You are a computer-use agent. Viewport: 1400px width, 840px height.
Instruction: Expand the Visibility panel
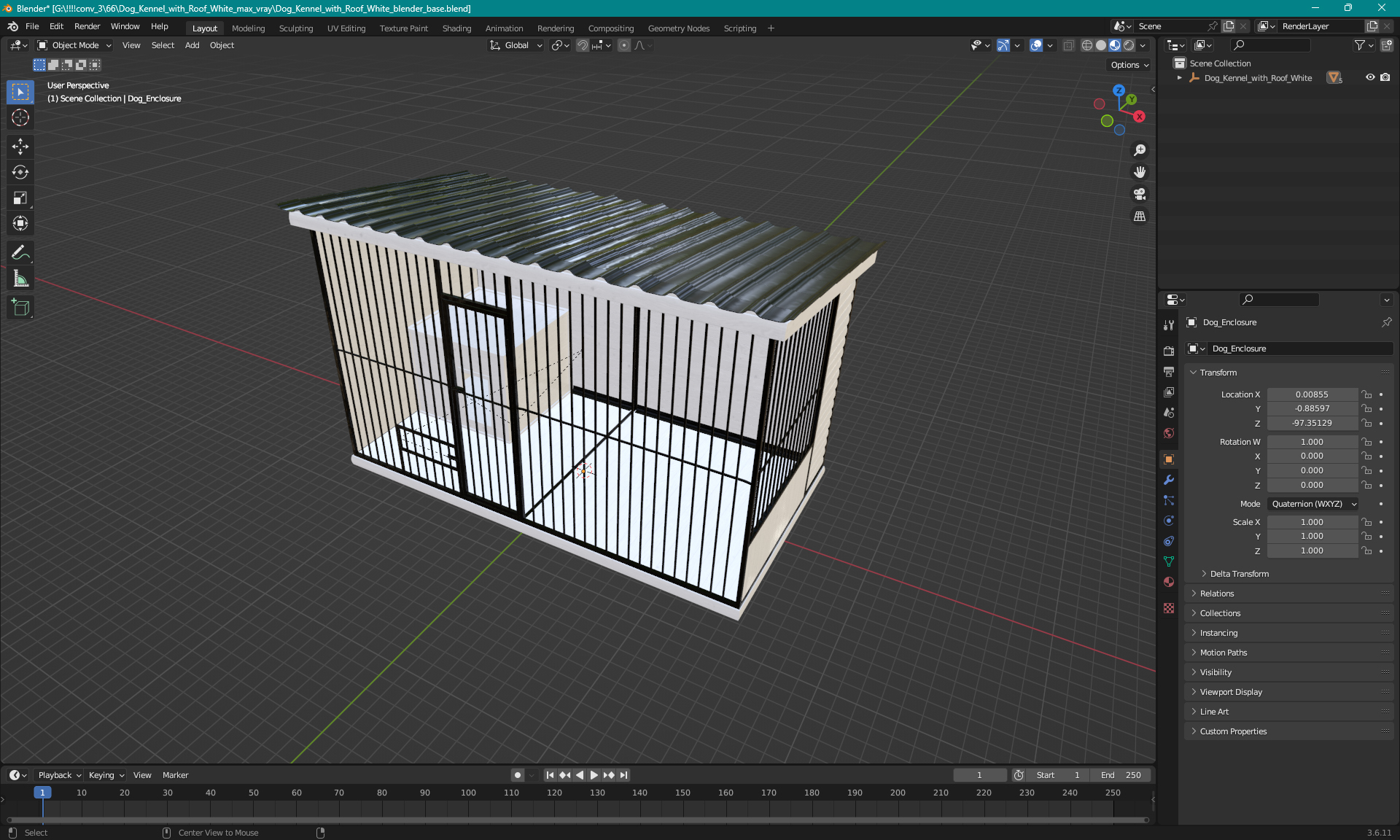click(1215, 672)
